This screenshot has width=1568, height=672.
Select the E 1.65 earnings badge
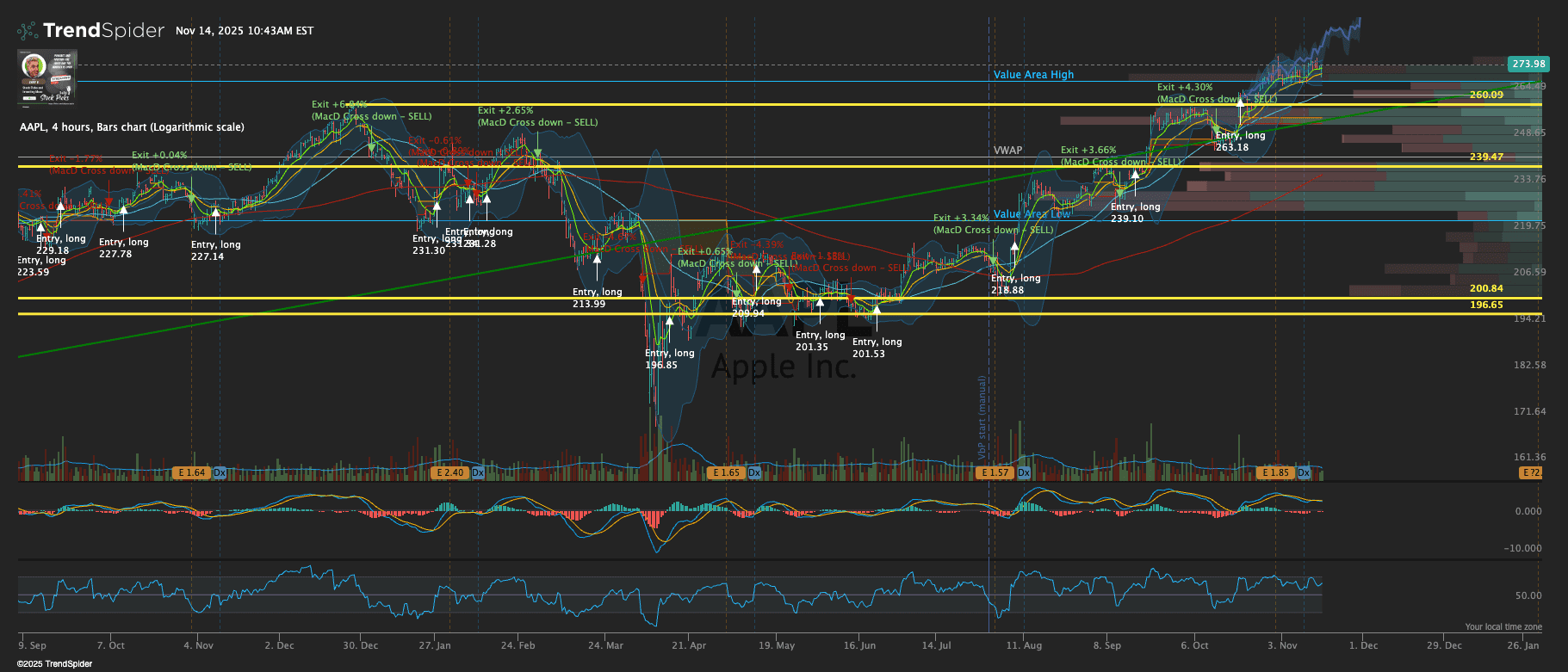click(x=726, y=472)
